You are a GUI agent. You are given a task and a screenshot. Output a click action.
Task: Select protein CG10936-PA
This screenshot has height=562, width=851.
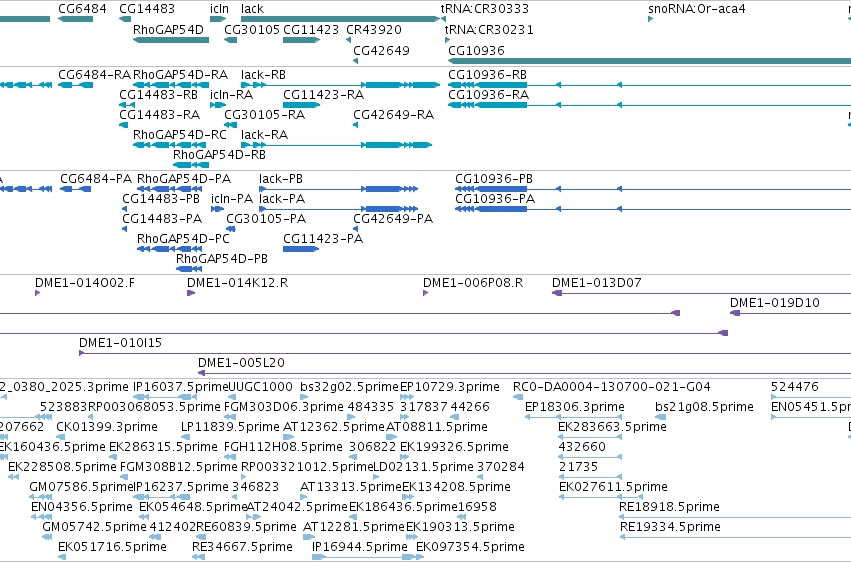495,199
